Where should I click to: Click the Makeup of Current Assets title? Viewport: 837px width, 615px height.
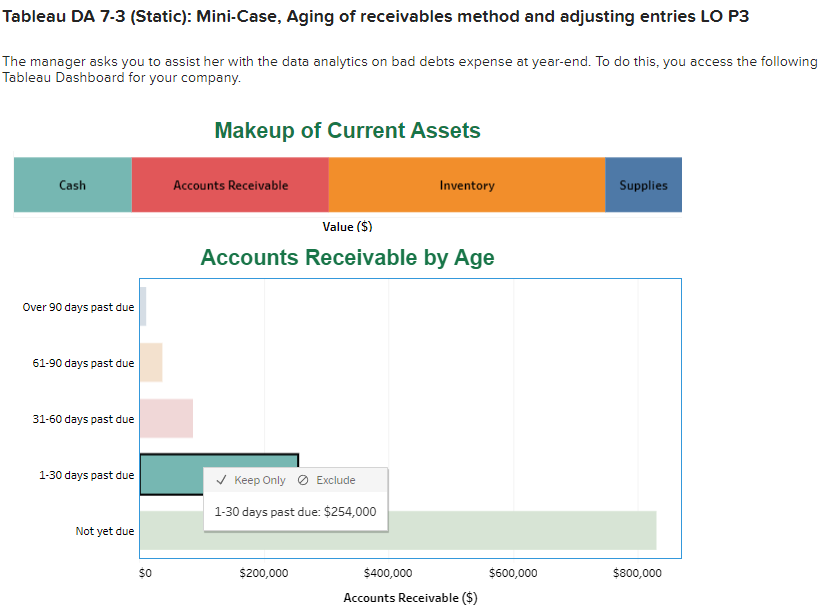tap(348, 130)
